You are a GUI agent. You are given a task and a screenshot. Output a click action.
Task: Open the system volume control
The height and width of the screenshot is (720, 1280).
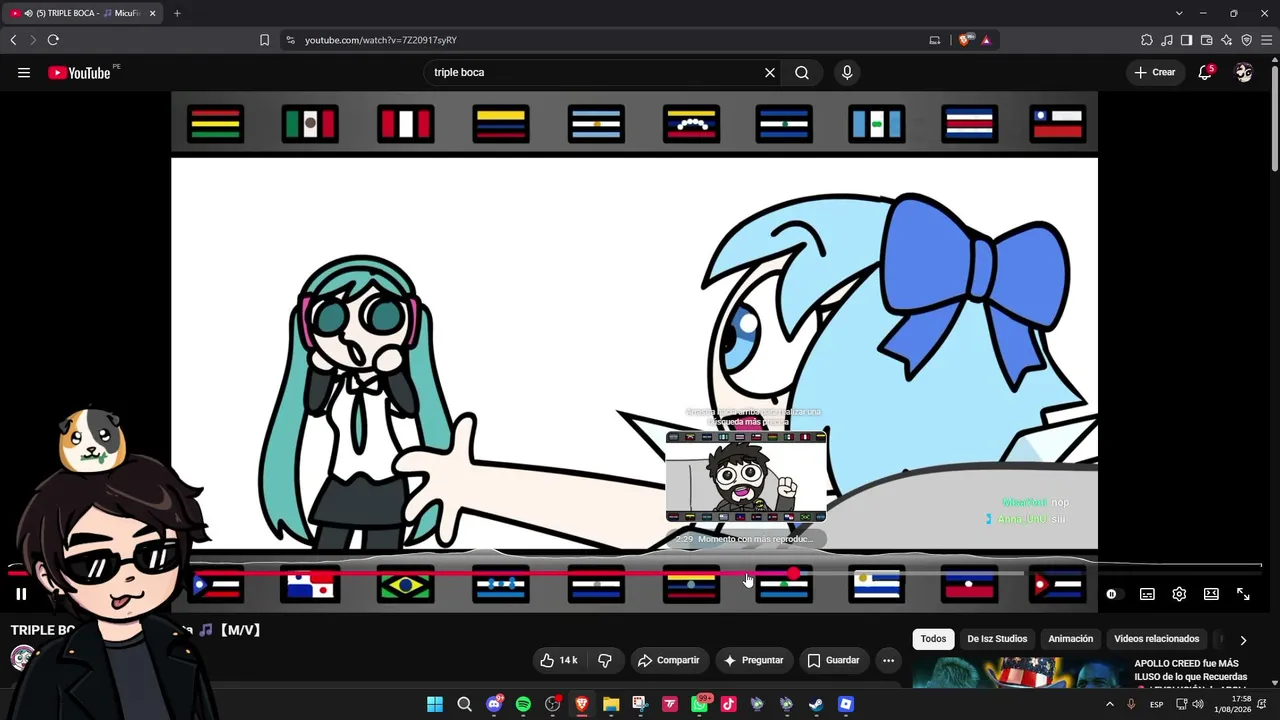pyautogui.click(x=1198, y=704)
